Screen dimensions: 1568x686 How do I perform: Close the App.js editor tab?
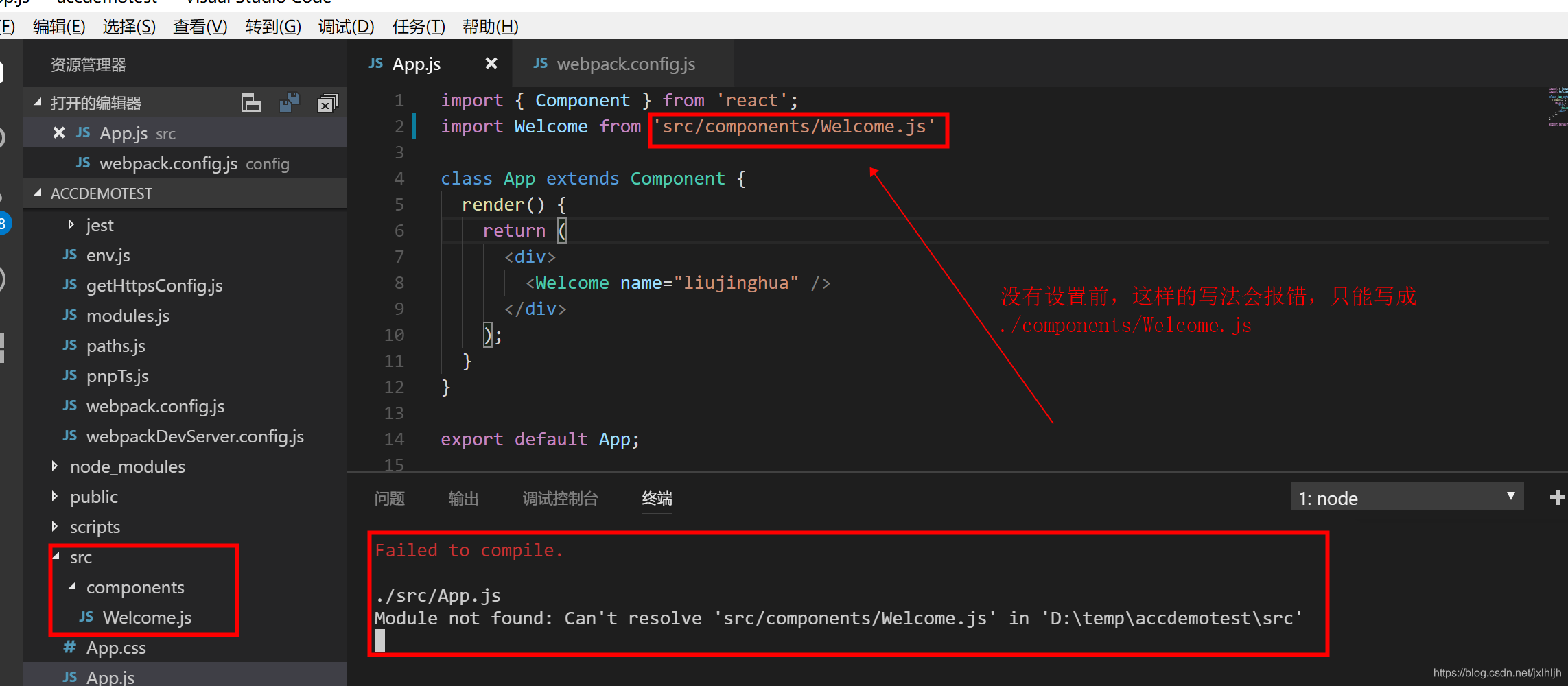[x=491, y=63]
